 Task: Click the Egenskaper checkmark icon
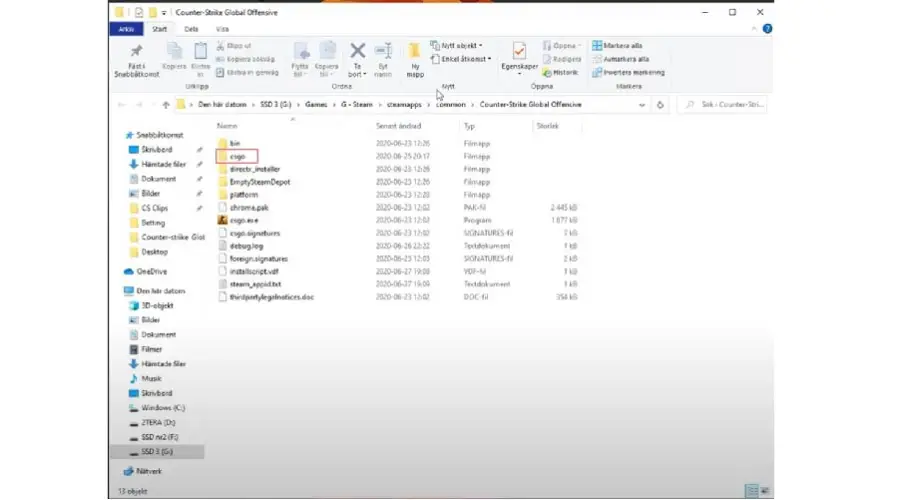pyautogui.click(x=519, y=51)
